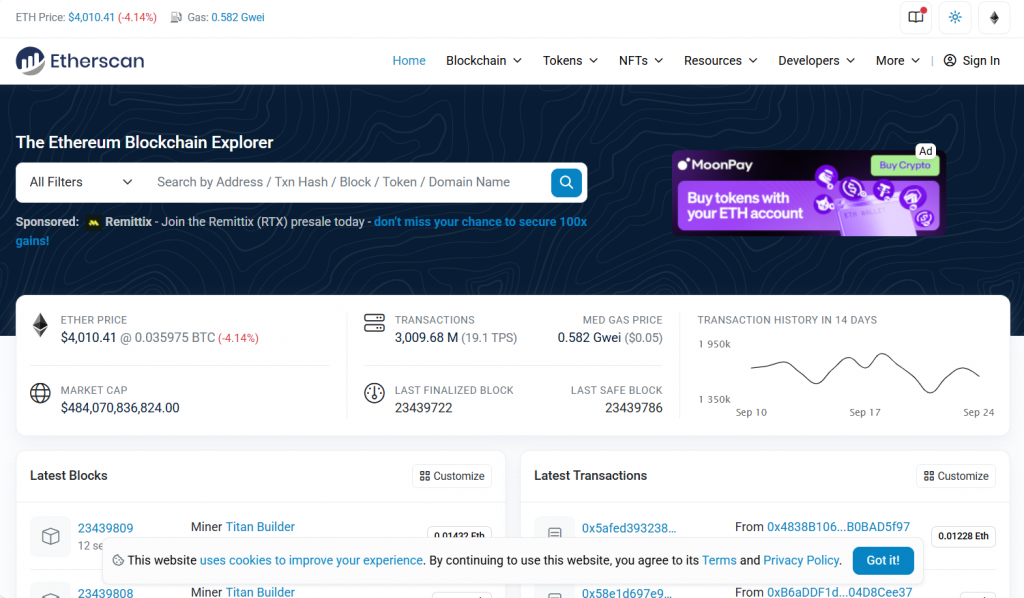The width and height of the screenshot is (1024, 598).
Task: Expand the More menu
Action: 897,61
